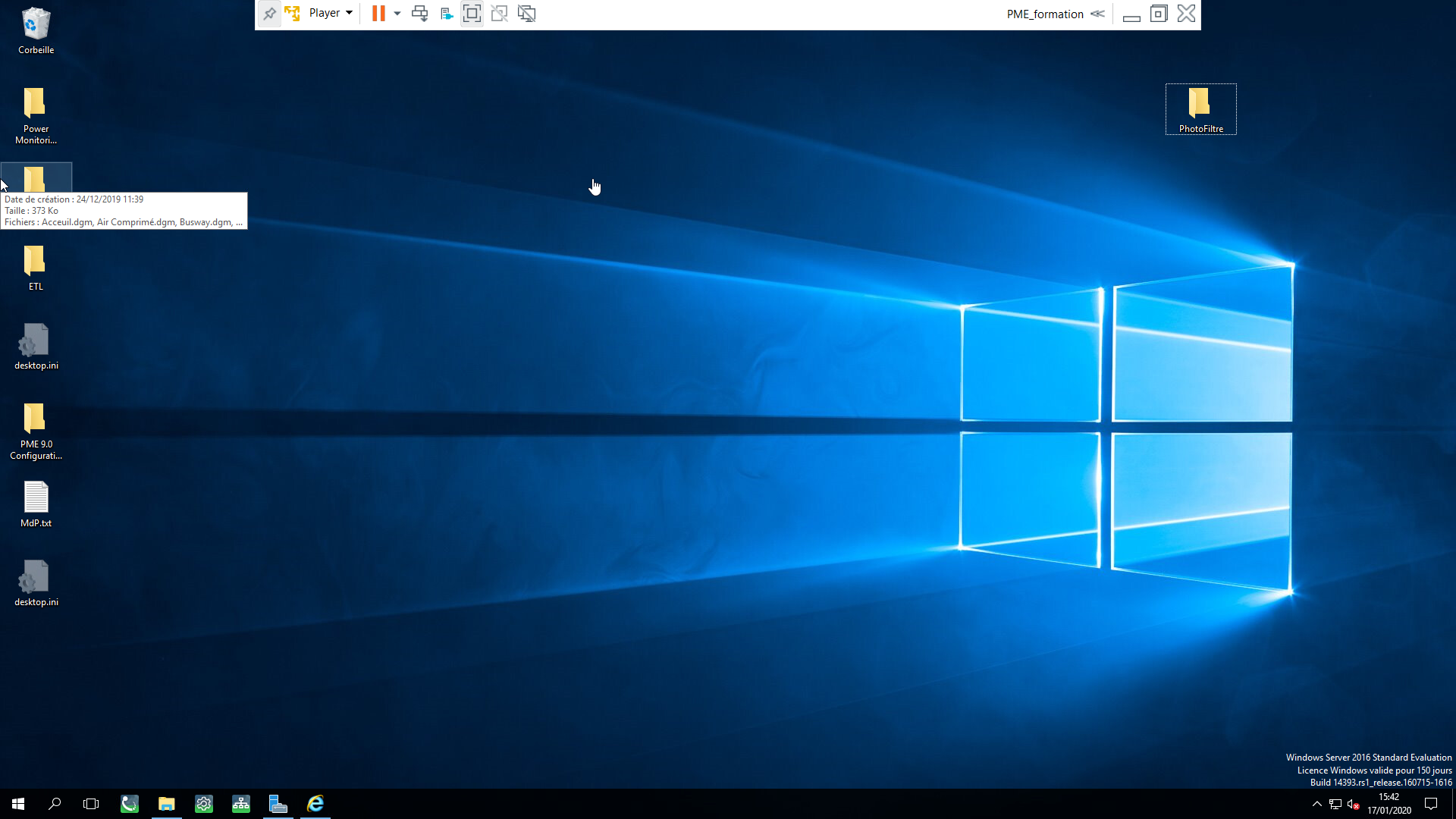Click Send Ctrl+Alt+Del toolbar icon
The height and width of the screenshot is (819, 1456).
coord(419,14)
